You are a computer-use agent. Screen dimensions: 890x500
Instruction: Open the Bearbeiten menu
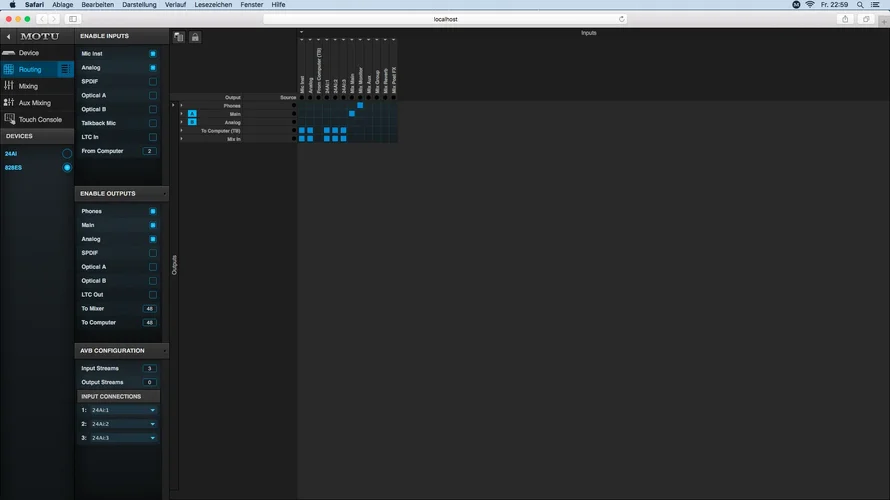[x=98, y=5]
